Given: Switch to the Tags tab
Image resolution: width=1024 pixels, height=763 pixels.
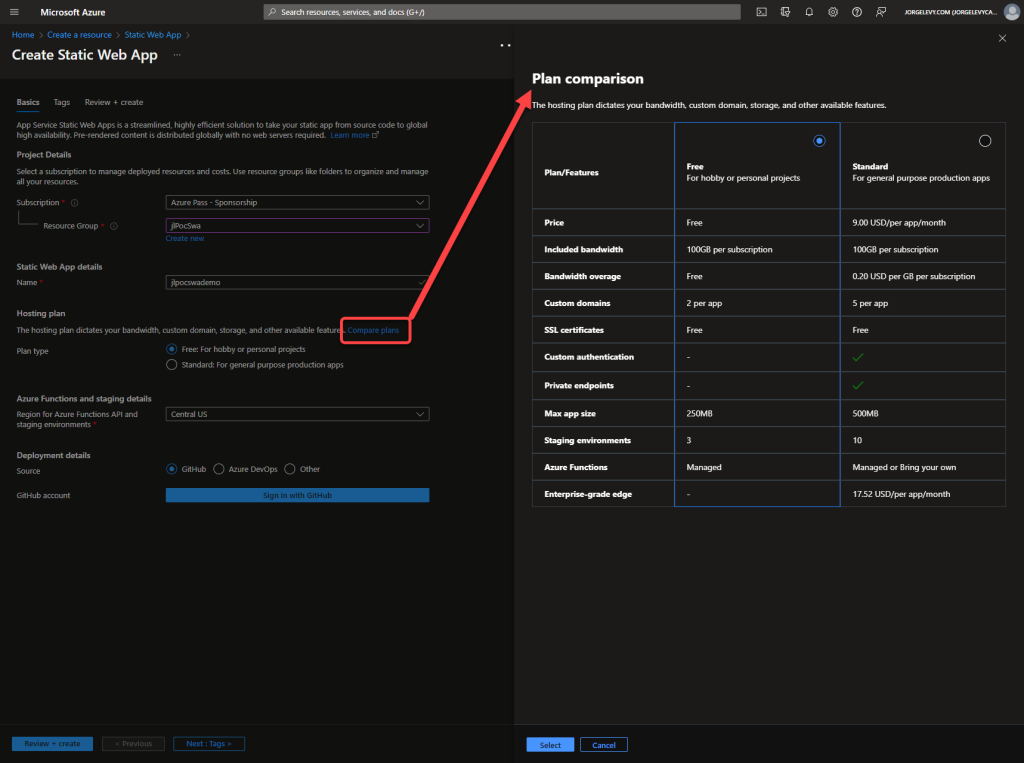Looking at the screenshot, I should pyautogui.click(x=61, y=102).
